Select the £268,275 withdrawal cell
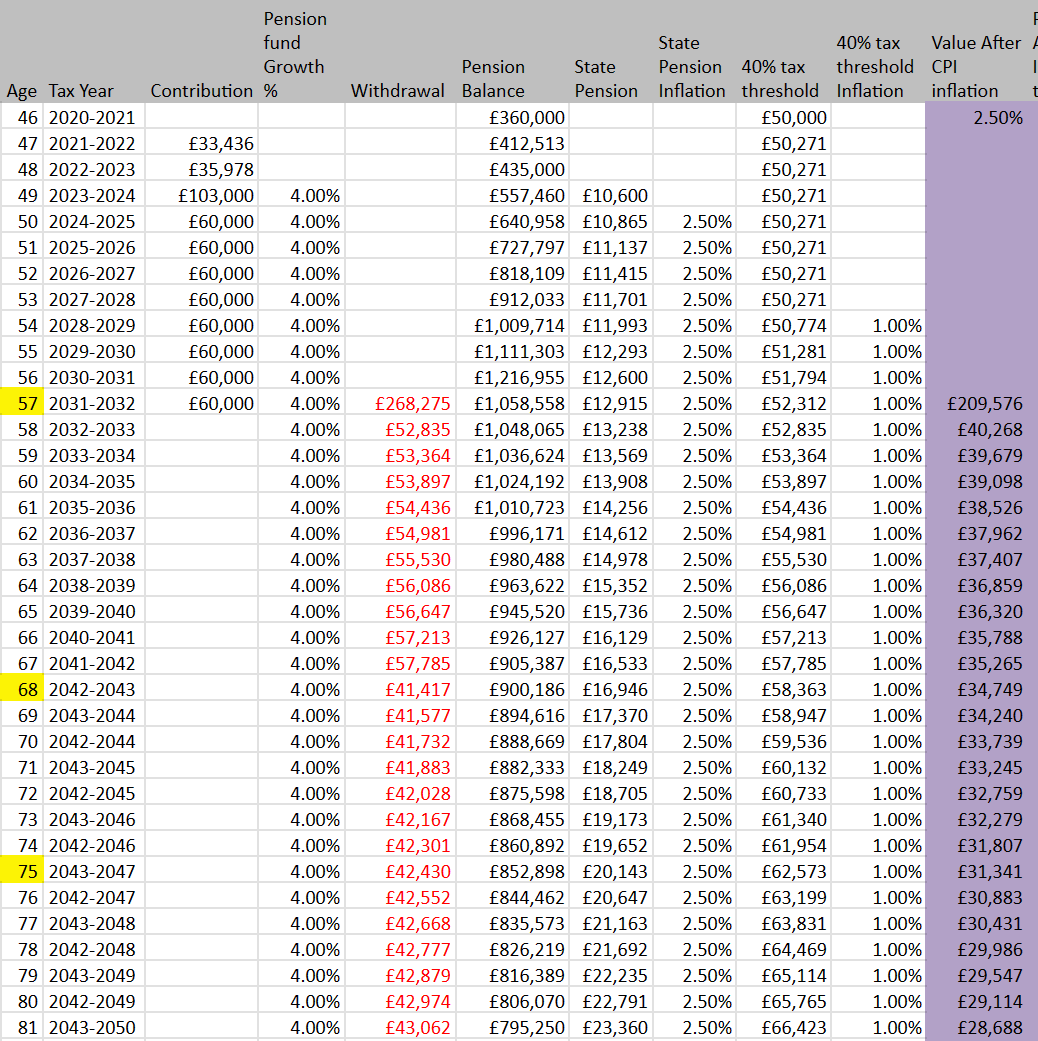1038x1041 pixels. pyautogui.click(x=412, y=403)
